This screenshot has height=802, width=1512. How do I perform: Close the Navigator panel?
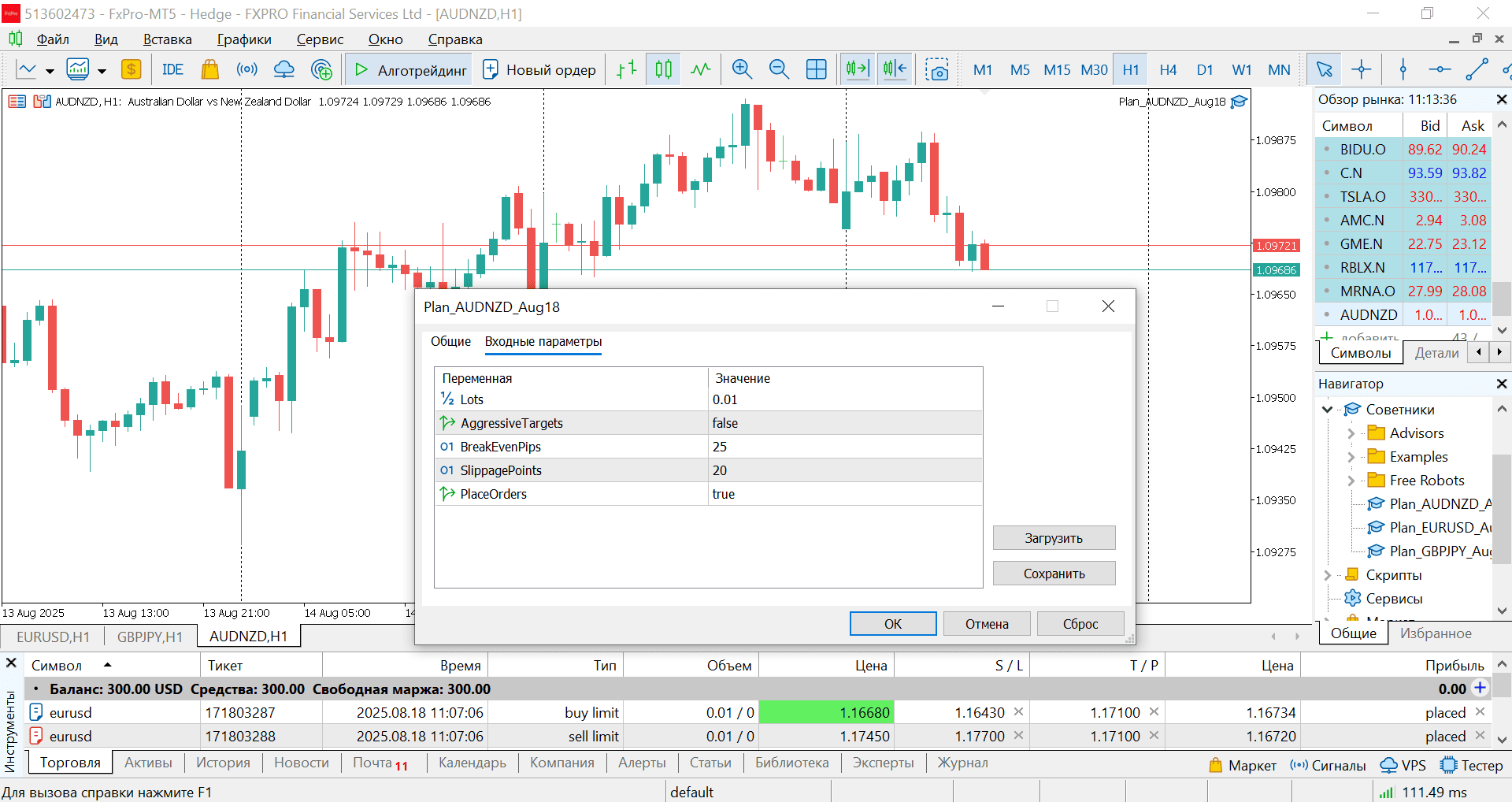(1501, 384)
